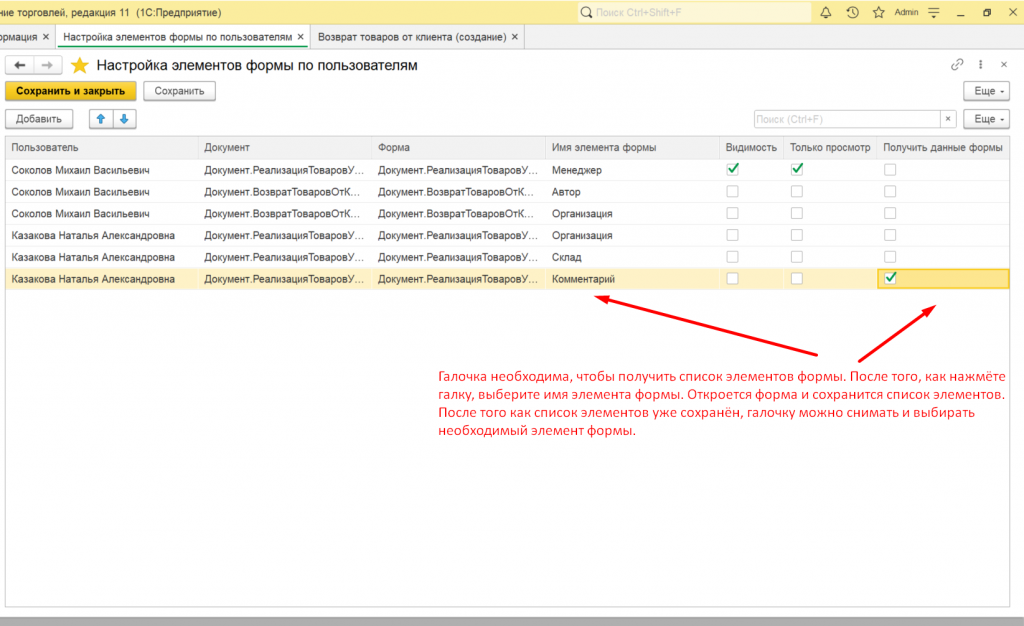This screenshot has width=1024, height=626.
Task: Uncheck Видимость for the Менеджер row
Action: [733, 170]
